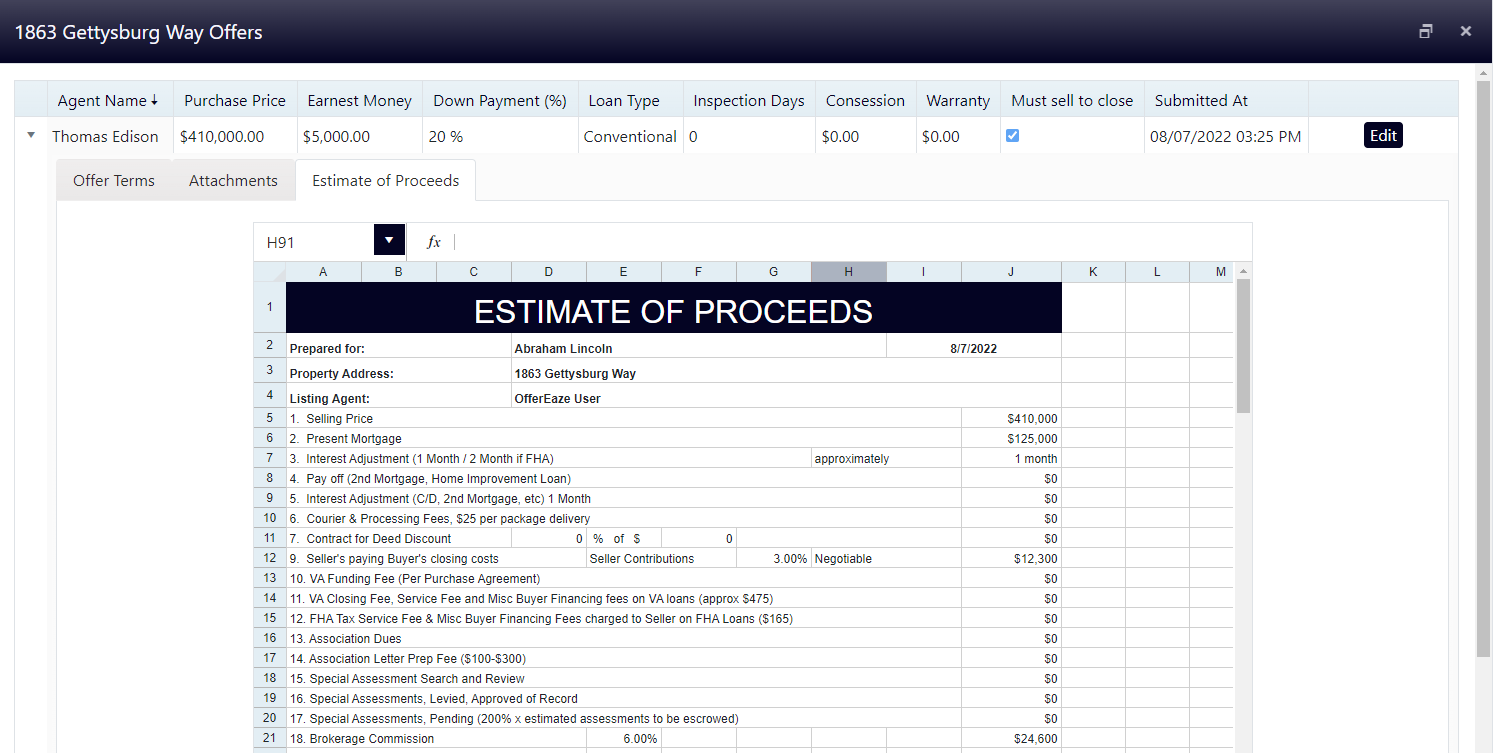Screen dimensions: 1493x753
Task: Select spreadsheet column H header
Action: [x=848, y=272]
